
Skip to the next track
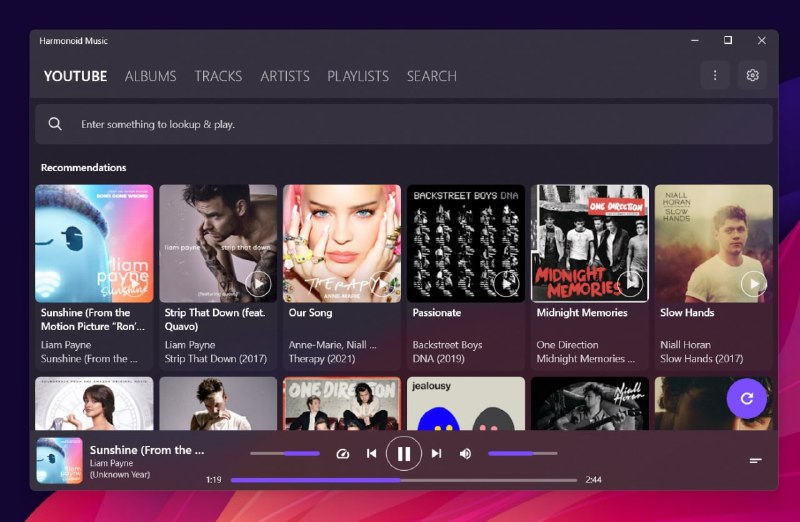coord(436,453)
